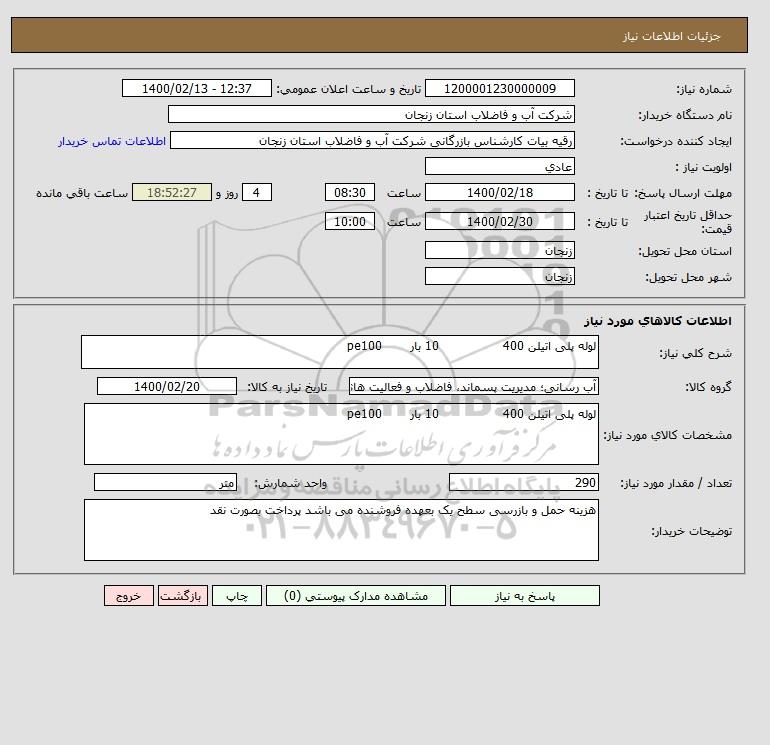This screenshot has height=745, width=770.
Task: Open 'مشاهده مدارک پیوستی (0)' attachments
Action: pyautogui.click(x=356, y=595)
